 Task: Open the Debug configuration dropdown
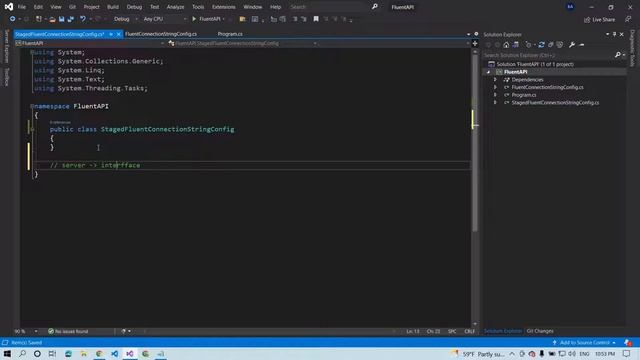[125, 19]
